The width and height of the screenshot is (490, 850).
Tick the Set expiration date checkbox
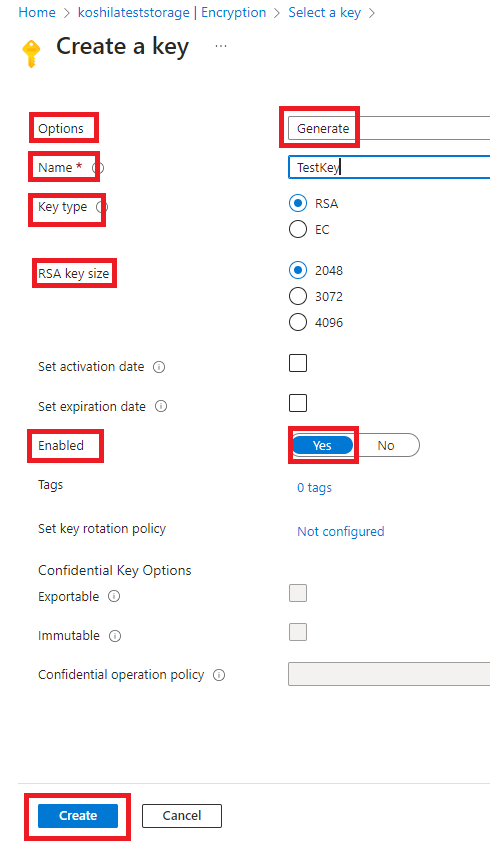click(298, 403)
